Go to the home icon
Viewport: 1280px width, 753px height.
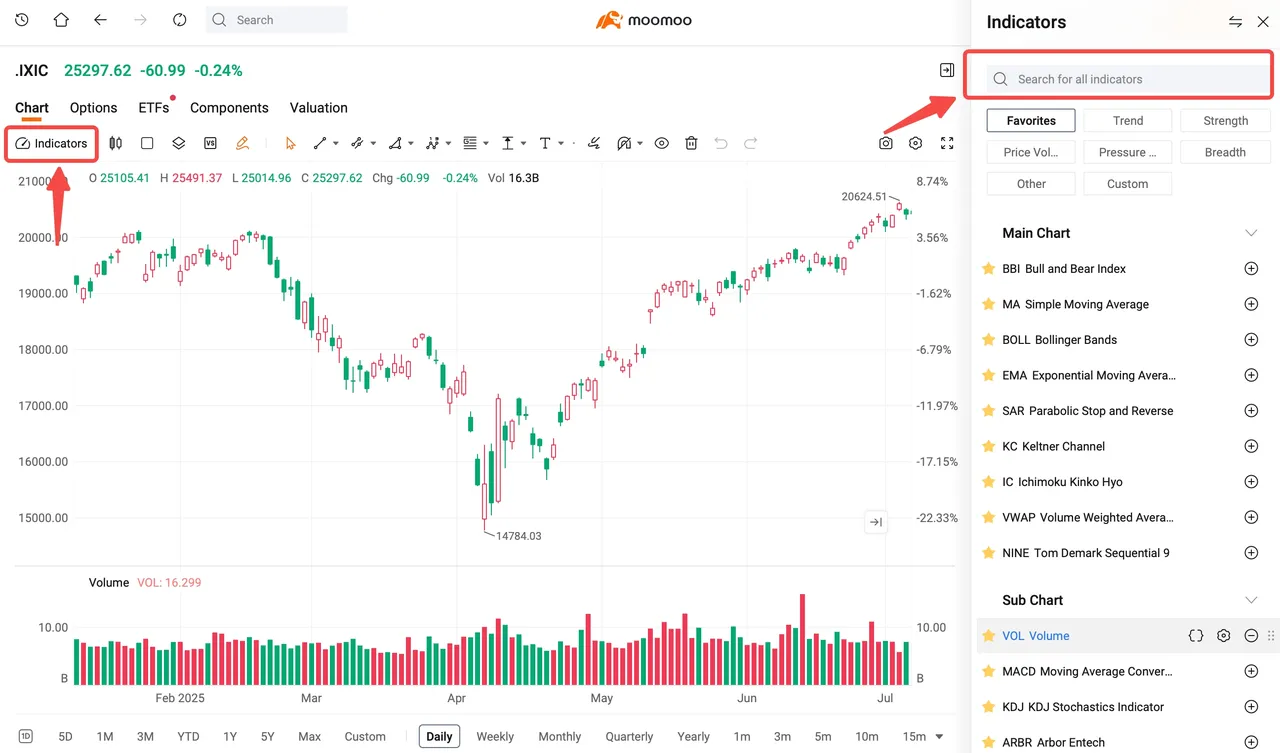(61, 20)
